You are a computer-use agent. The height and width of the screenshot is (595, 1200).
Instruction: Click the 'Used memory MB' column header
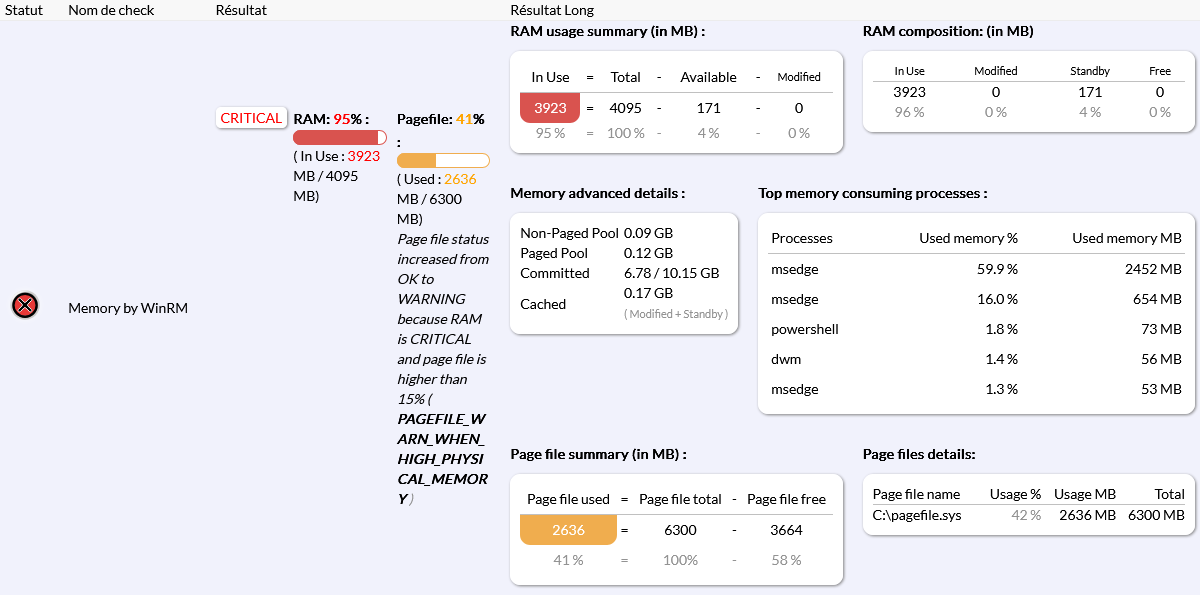1126,238
